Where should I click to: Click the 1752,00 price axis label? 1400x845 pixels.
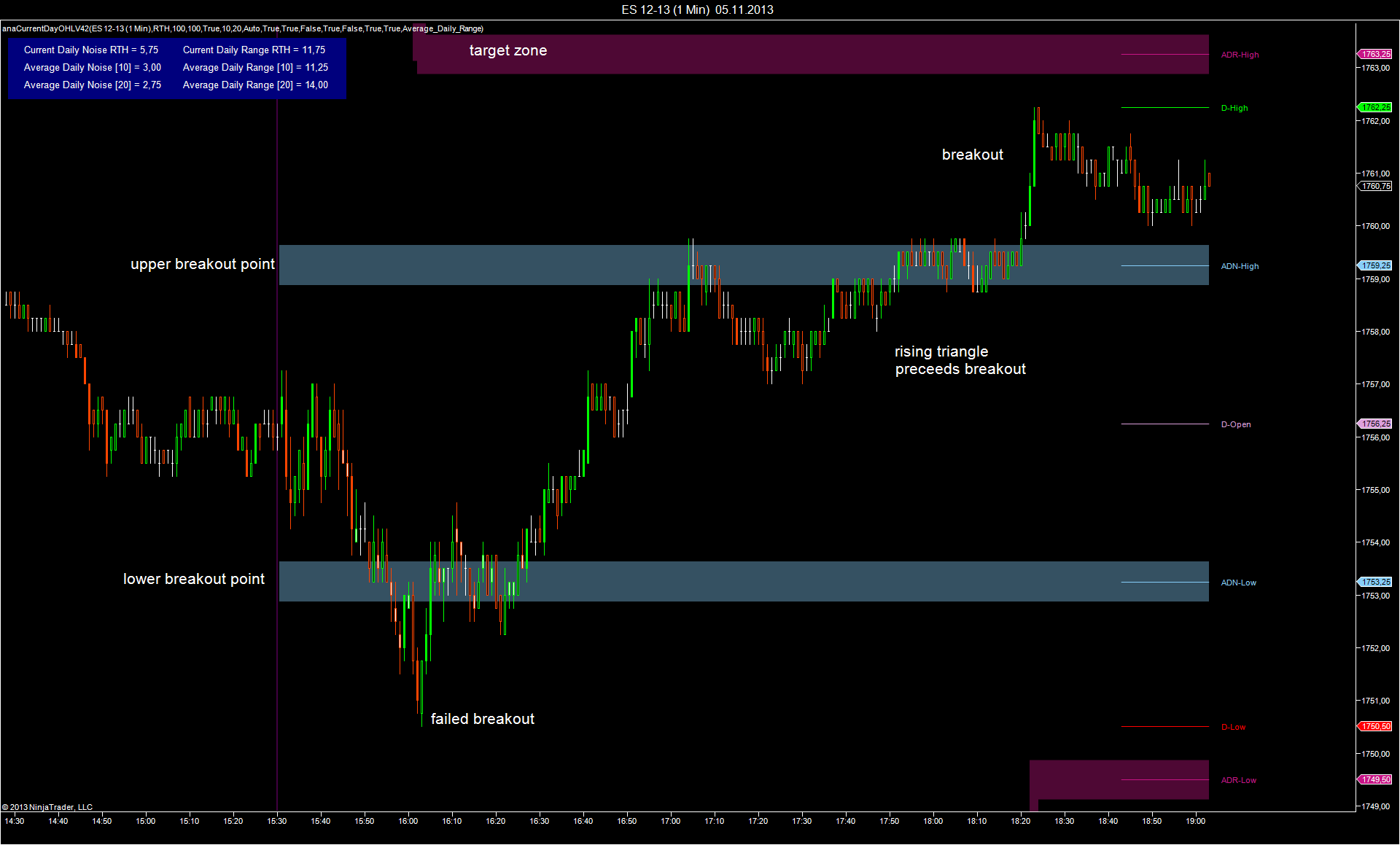[x=1376, y=648]
